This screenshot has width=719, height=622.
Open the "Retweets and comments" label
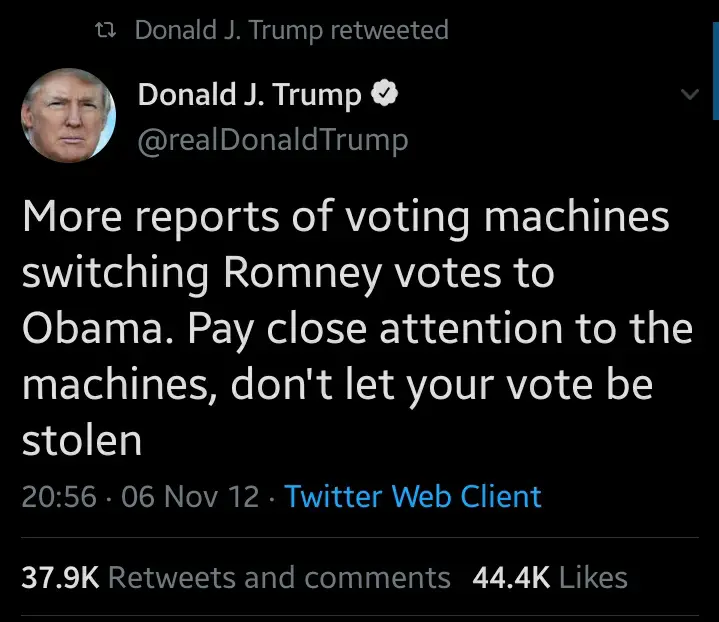[279, 577]
